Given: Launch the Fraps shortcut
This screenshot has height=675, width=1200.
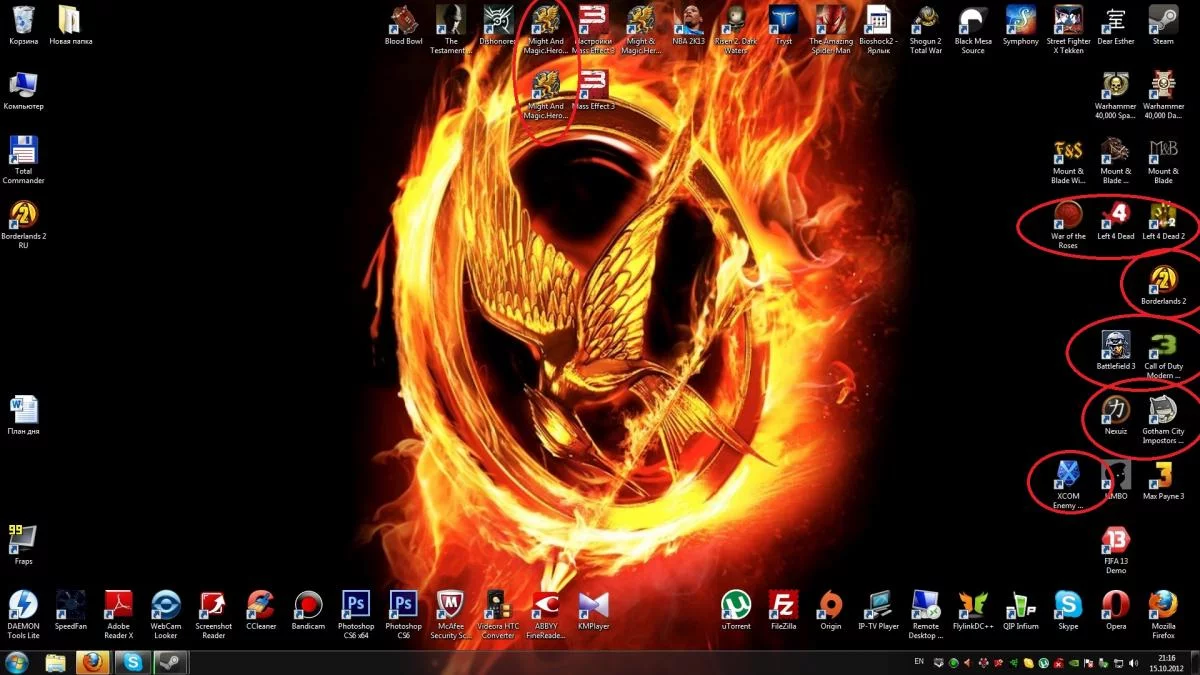Looking at the screenshot, I should point(24,546).
